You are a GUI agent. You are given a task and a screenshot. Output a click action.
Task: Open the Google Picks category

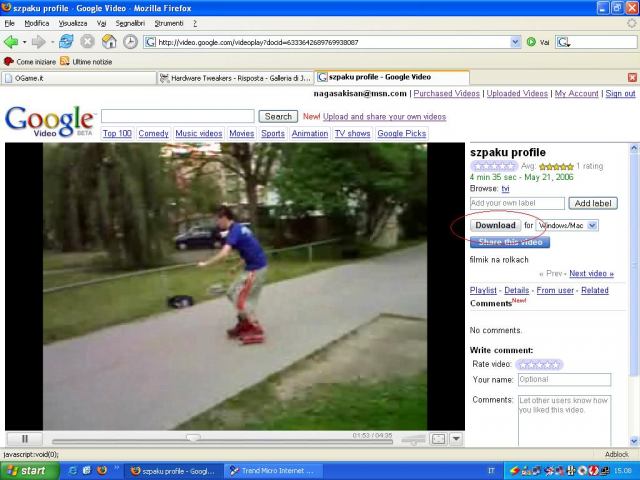[x=402, y=133]
